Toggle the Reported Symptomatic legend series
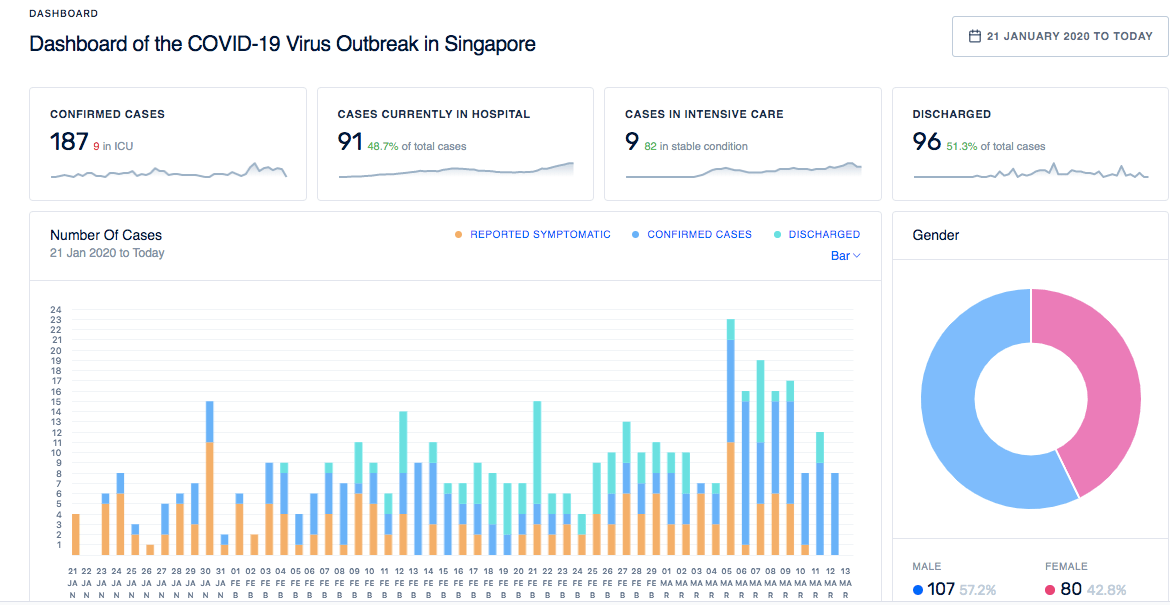The width and height of the screenshot is (1170, 605). (540, 234)
